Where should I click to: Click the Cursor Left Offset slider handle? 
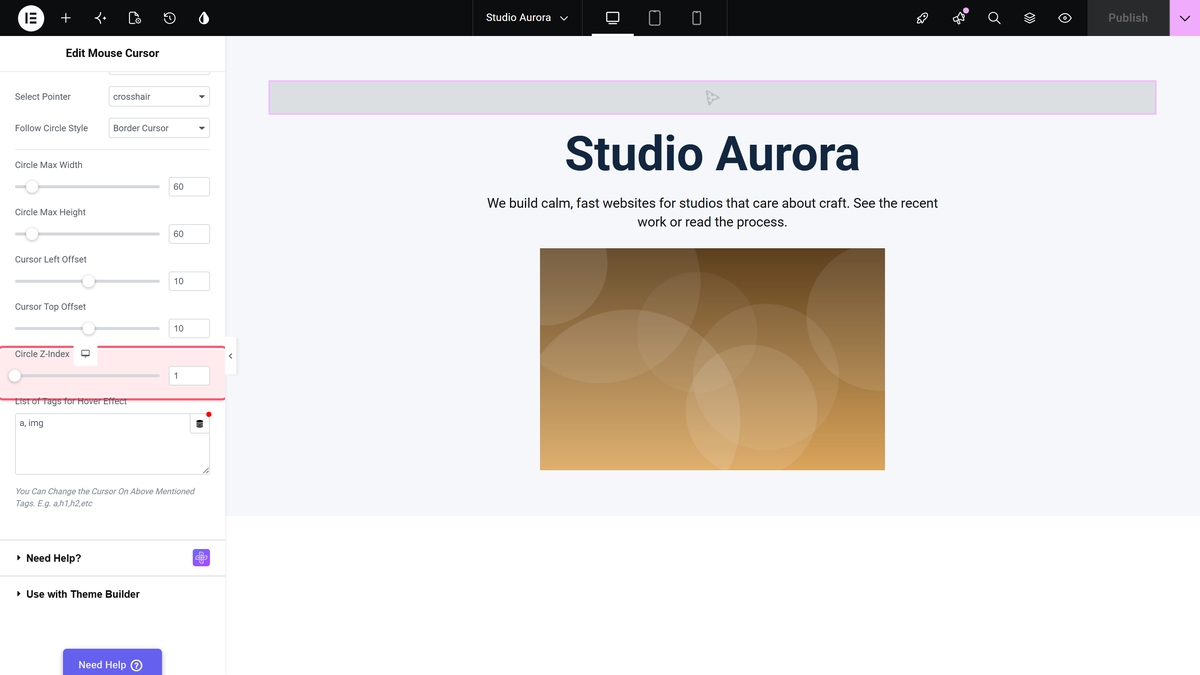point(88,281)
